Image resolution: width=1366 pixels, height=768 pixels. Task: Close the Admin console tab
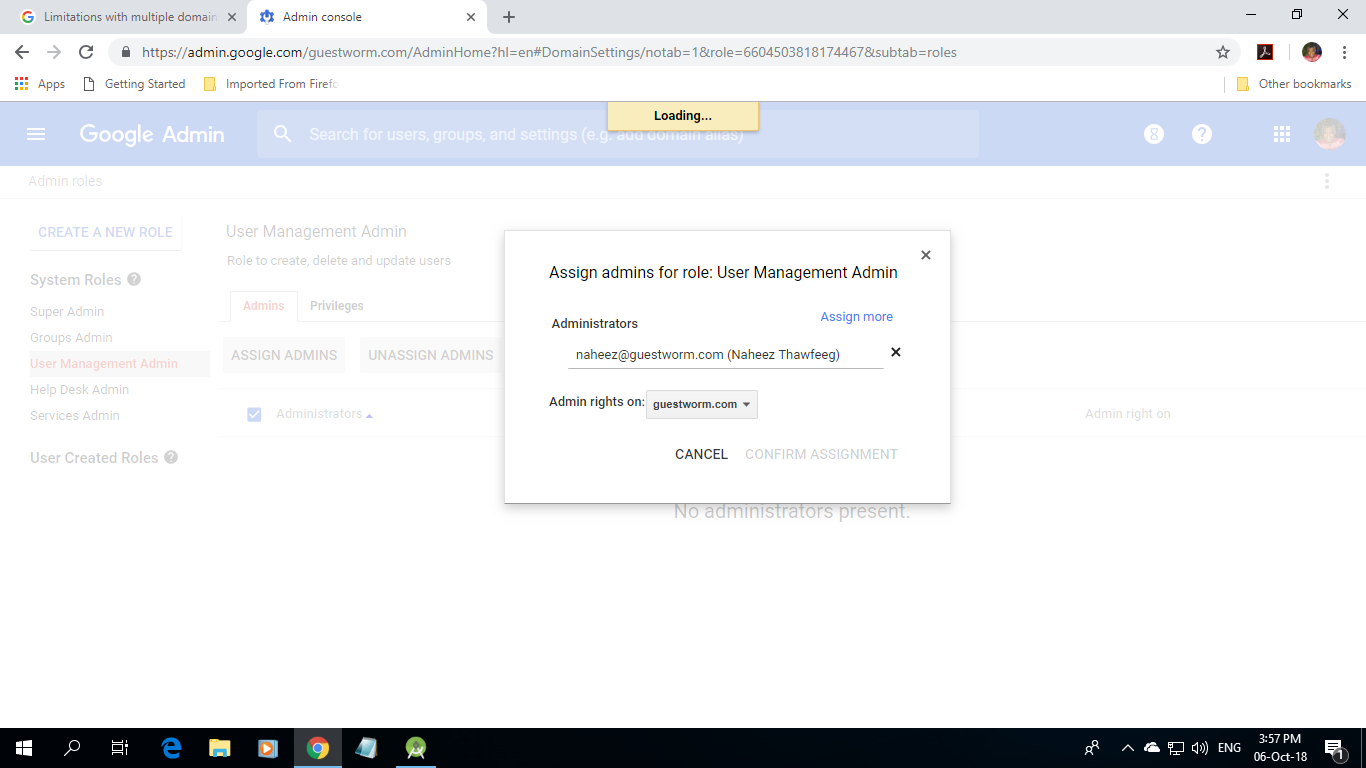[x=471, y=17]
